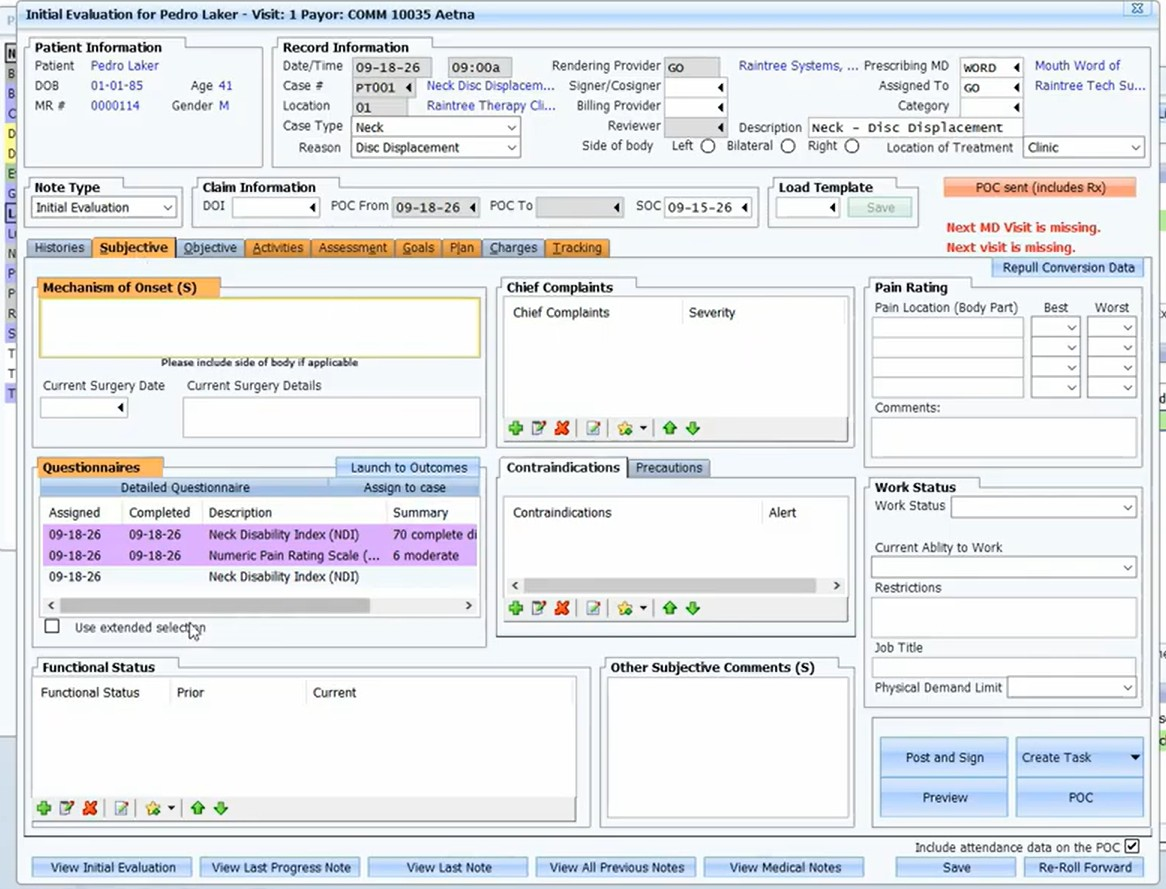Move chief complaint up with green arrow

(669, 429)
